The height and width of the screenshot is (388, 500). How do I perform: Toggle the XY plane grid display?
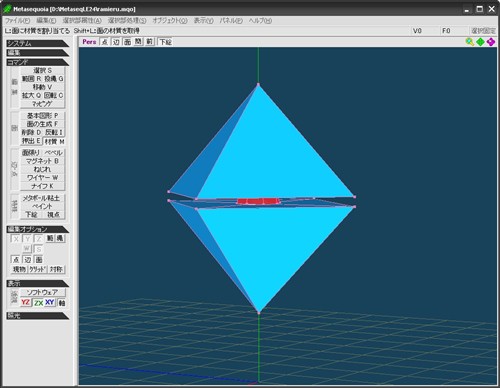[50, 303]
